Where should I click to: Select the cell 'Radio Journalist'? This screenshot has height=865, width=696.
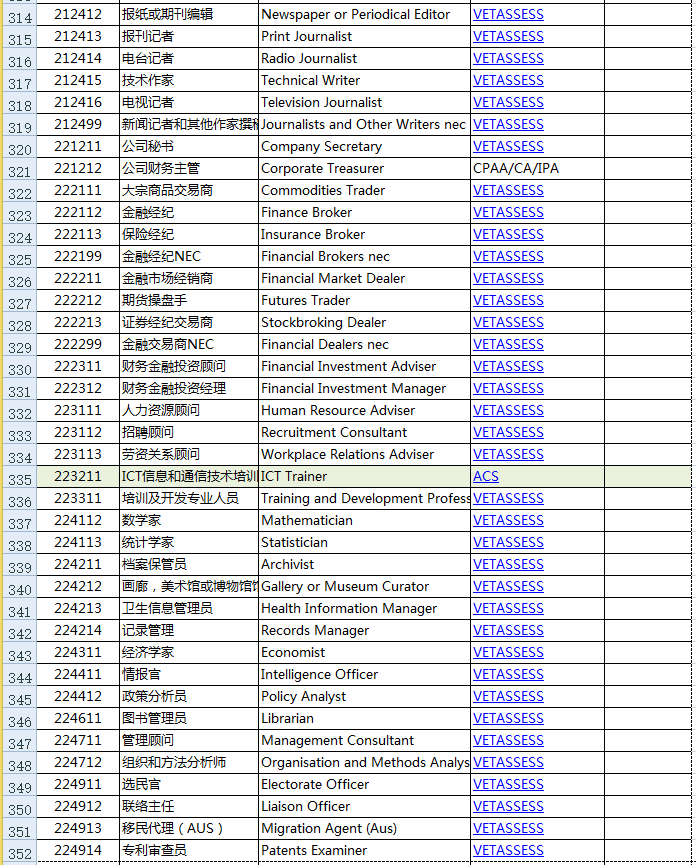coord(364,58)
